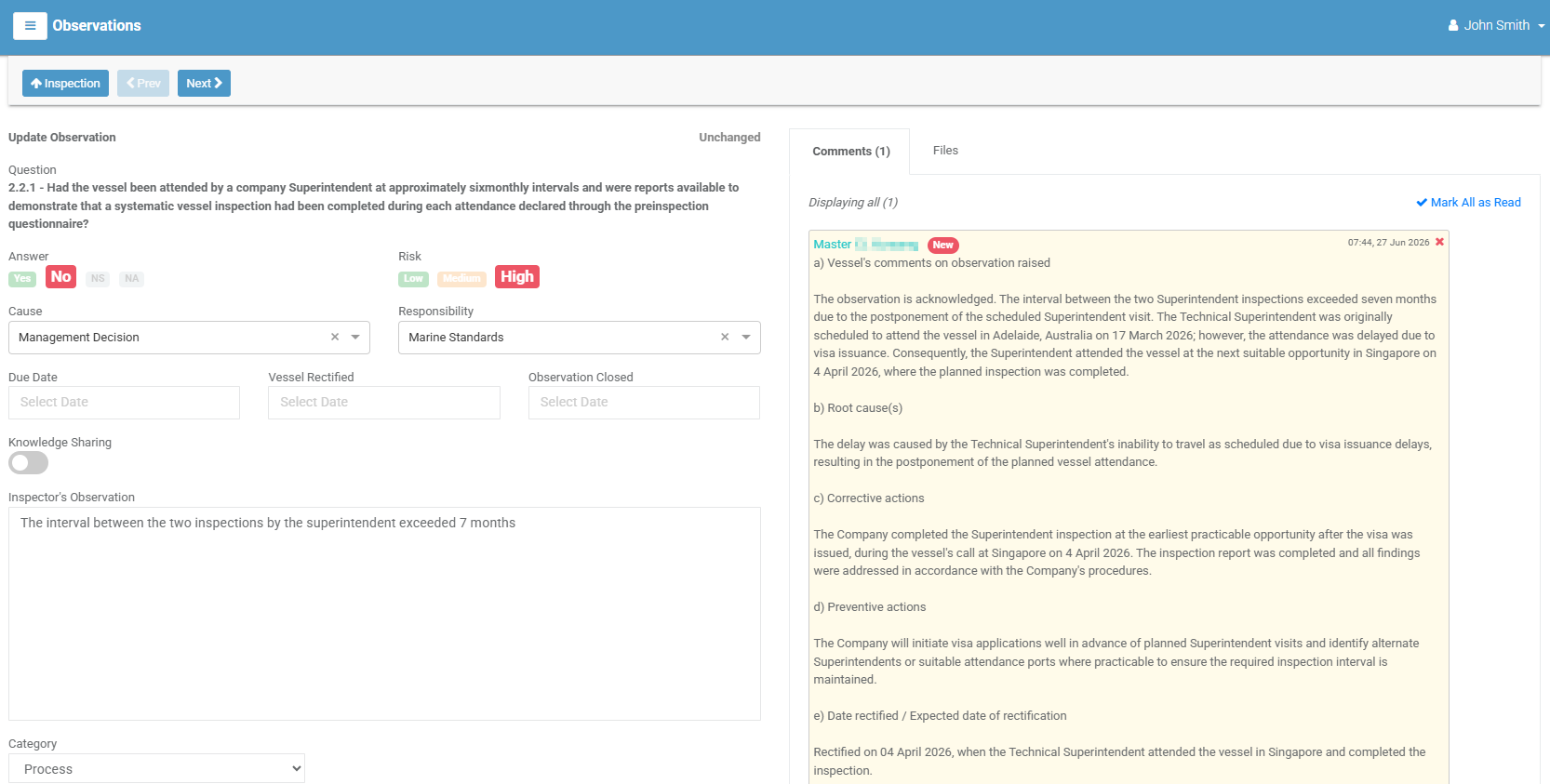Expand the Cause dropdown arrow

tap(355, 337)
